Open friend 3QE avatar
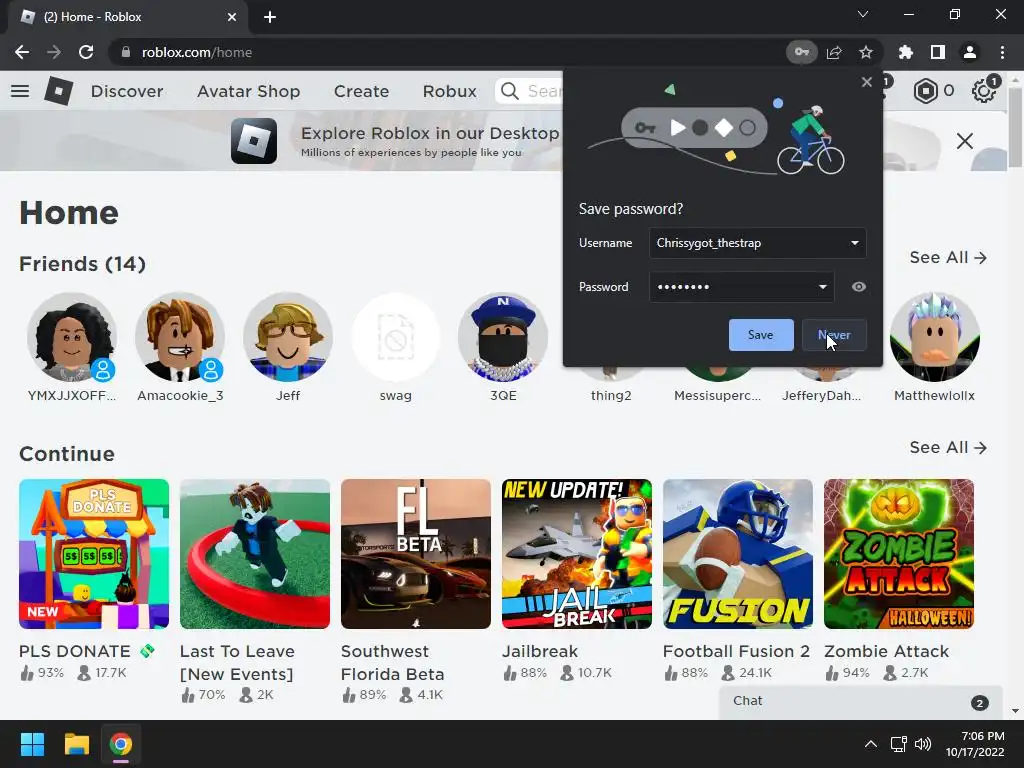This screenshot has height=768, width=1024. (x=503, y=337)
